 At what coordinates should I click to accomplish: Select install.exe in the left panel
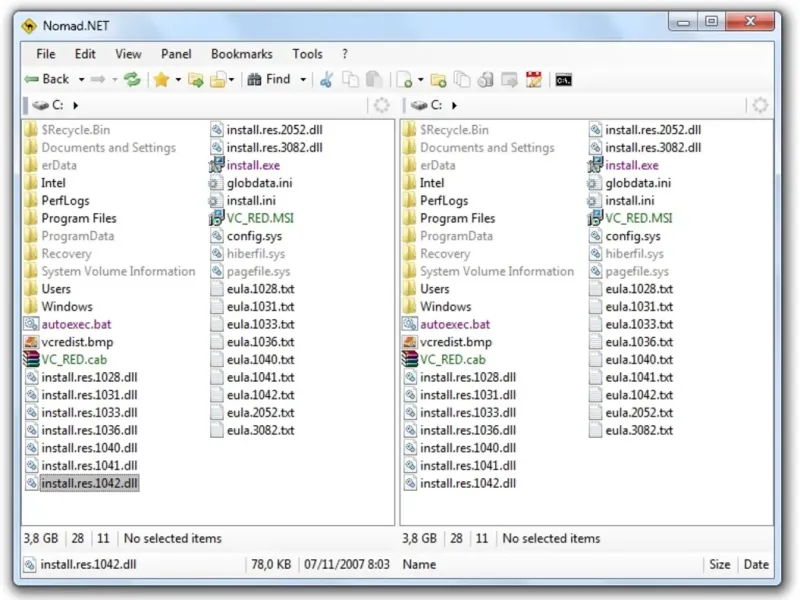(245, 165)
